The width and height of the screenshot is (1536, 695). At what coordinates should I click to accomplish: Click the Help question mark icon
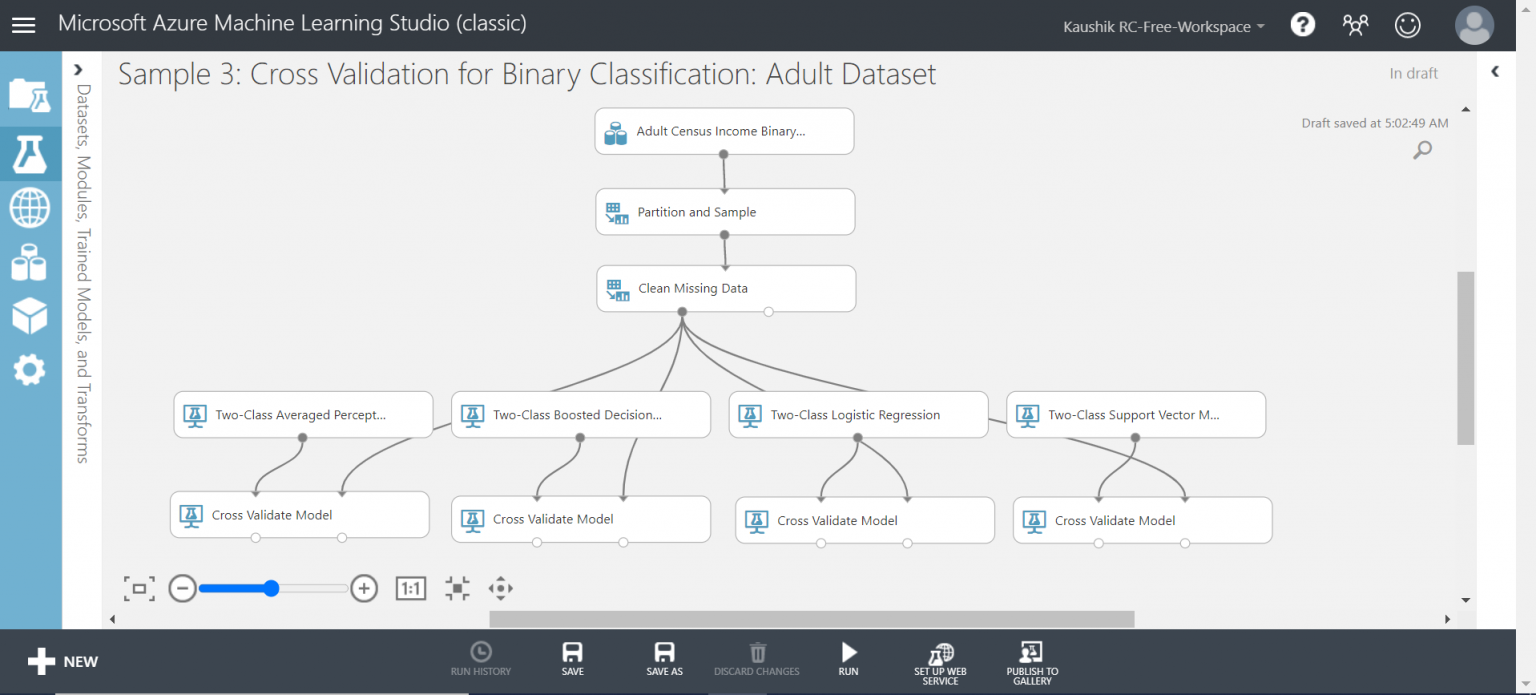pos(1302,24)
